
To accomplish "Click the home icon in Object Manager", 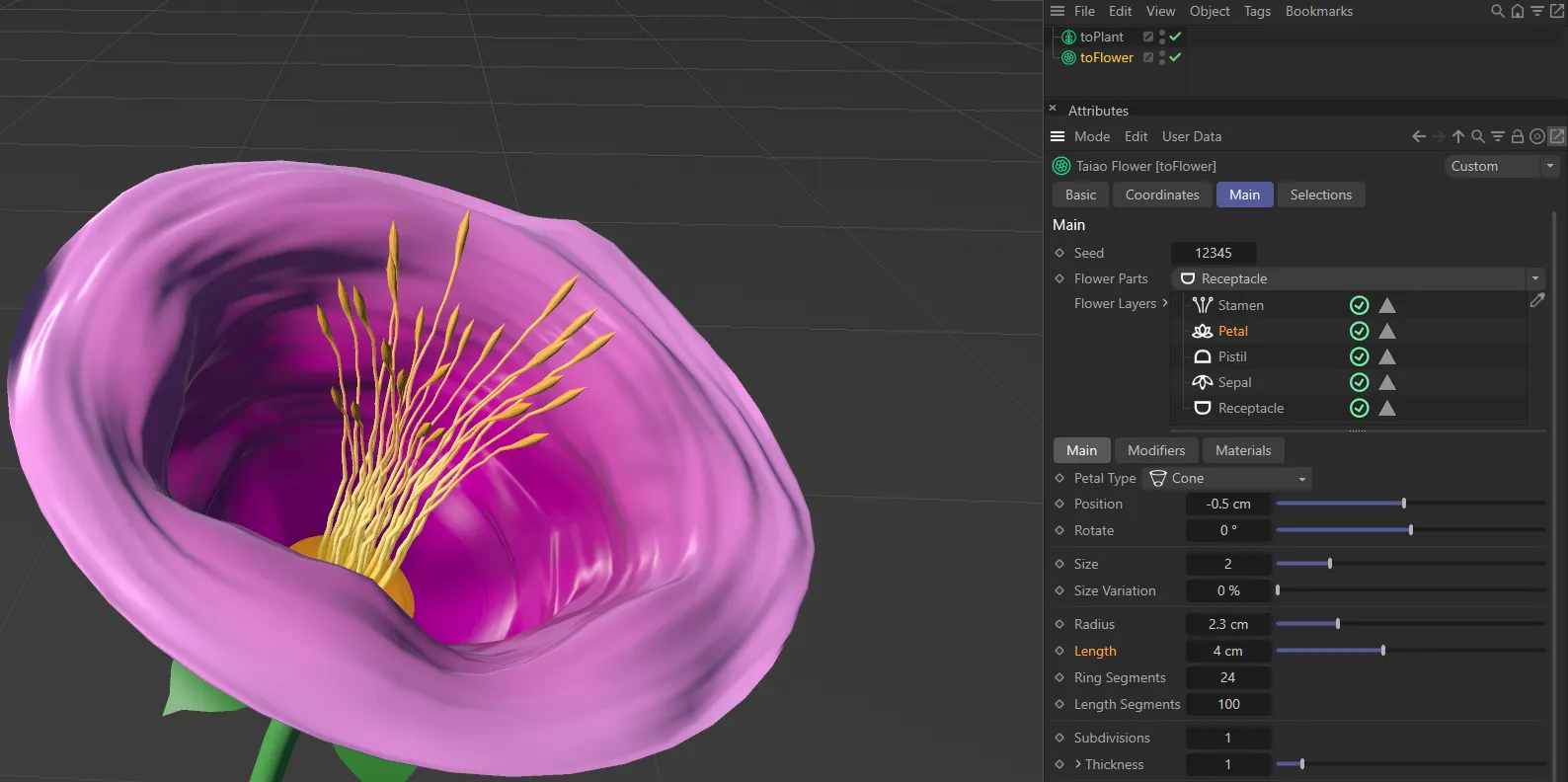I will (1518, 11).
